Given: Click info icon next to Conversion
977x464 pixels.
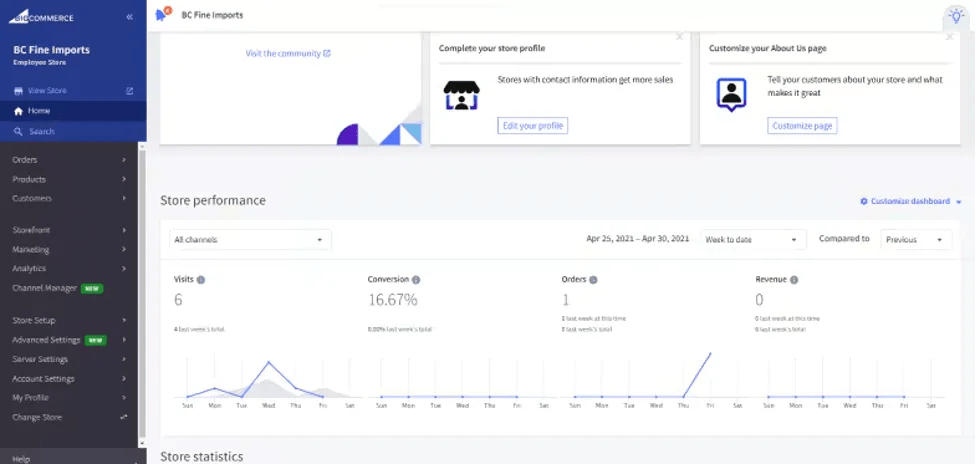Looking at the screenshot, I should (416, 280).
